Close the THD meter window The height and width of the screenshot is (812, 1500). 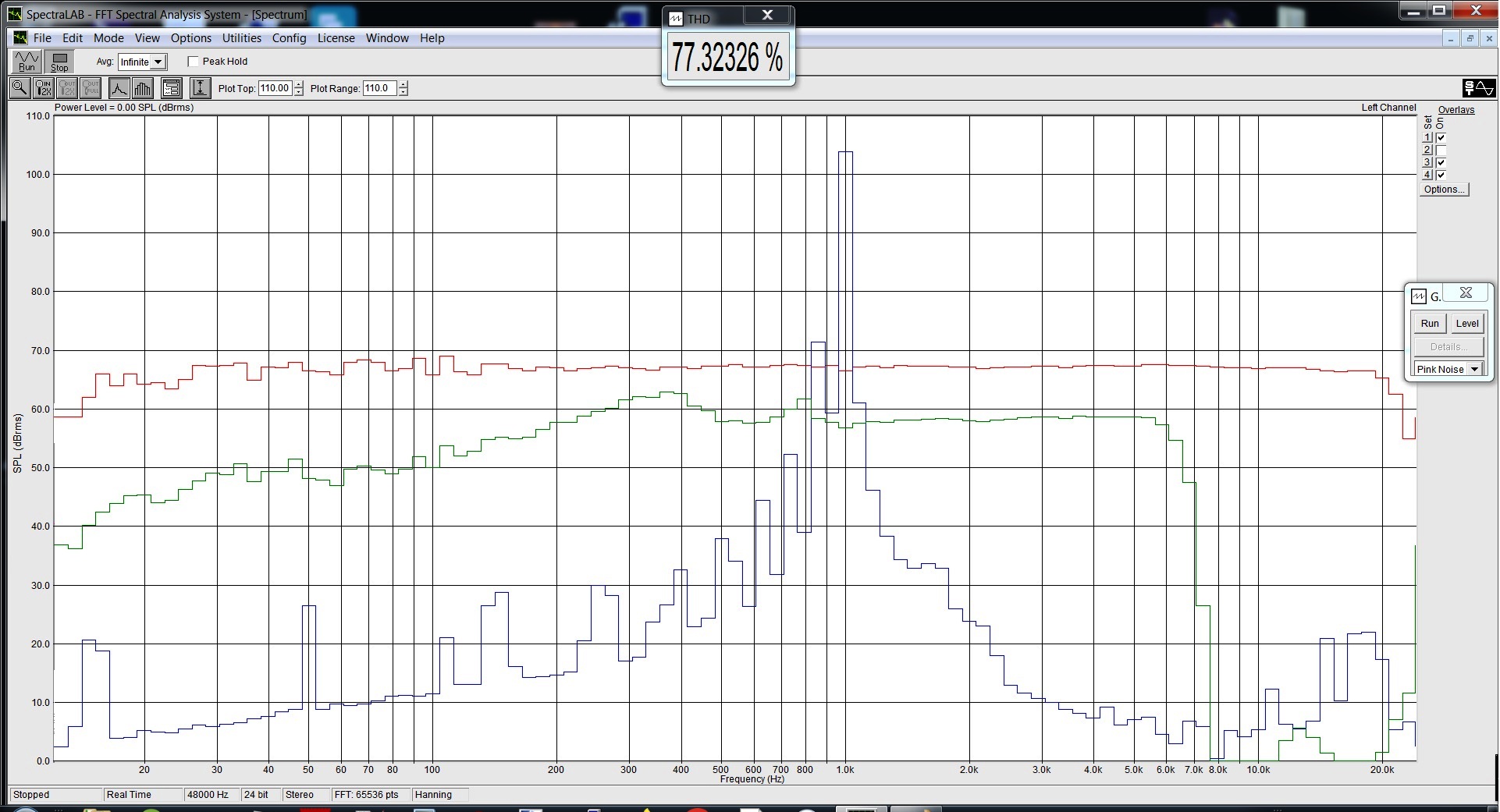[x=767, y=15]
